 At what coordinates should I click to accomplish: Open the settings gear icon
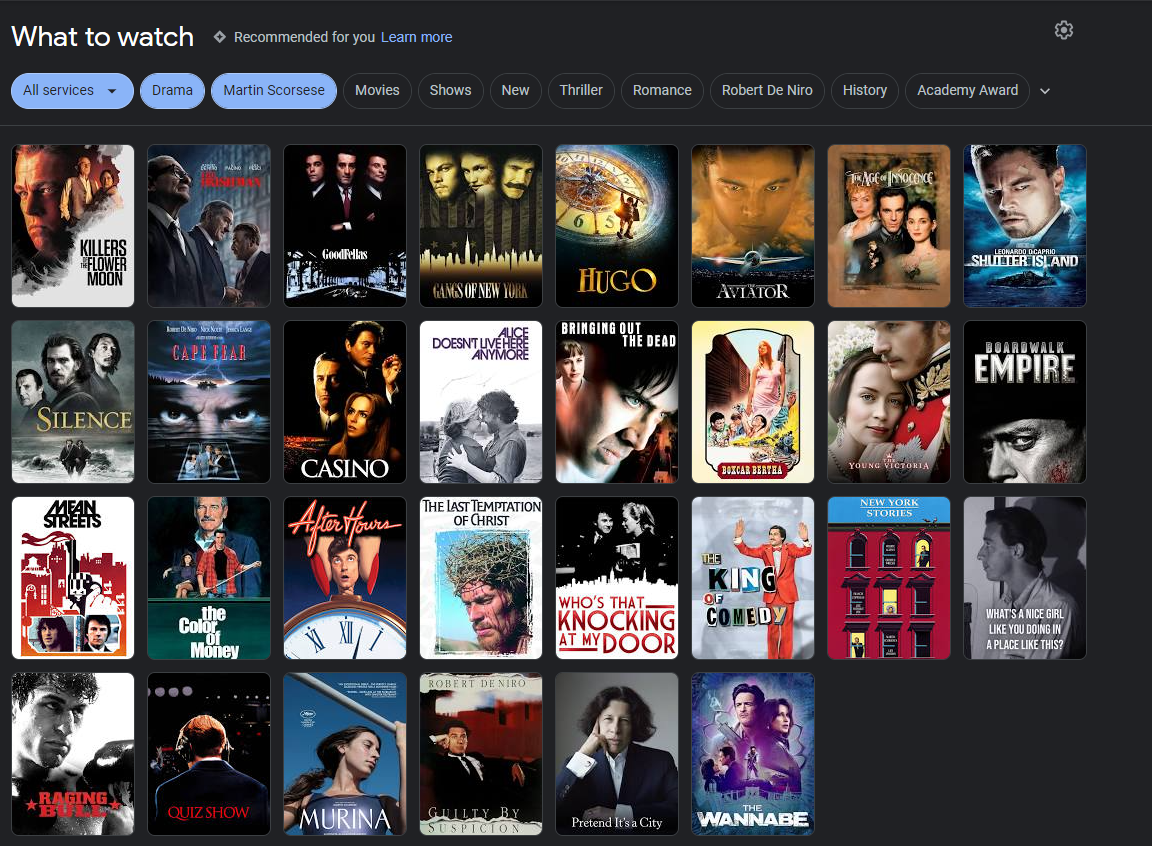tap(1063, 30)
